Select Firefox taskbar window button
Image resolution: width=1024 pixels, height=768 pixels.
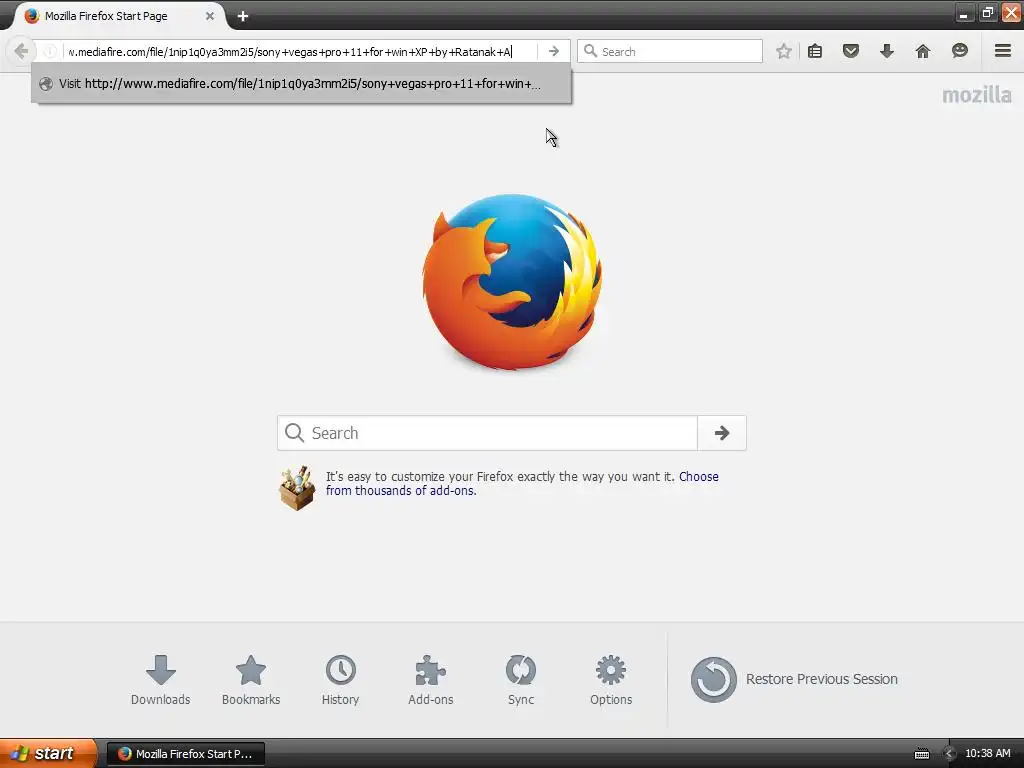tap(186, 754)
